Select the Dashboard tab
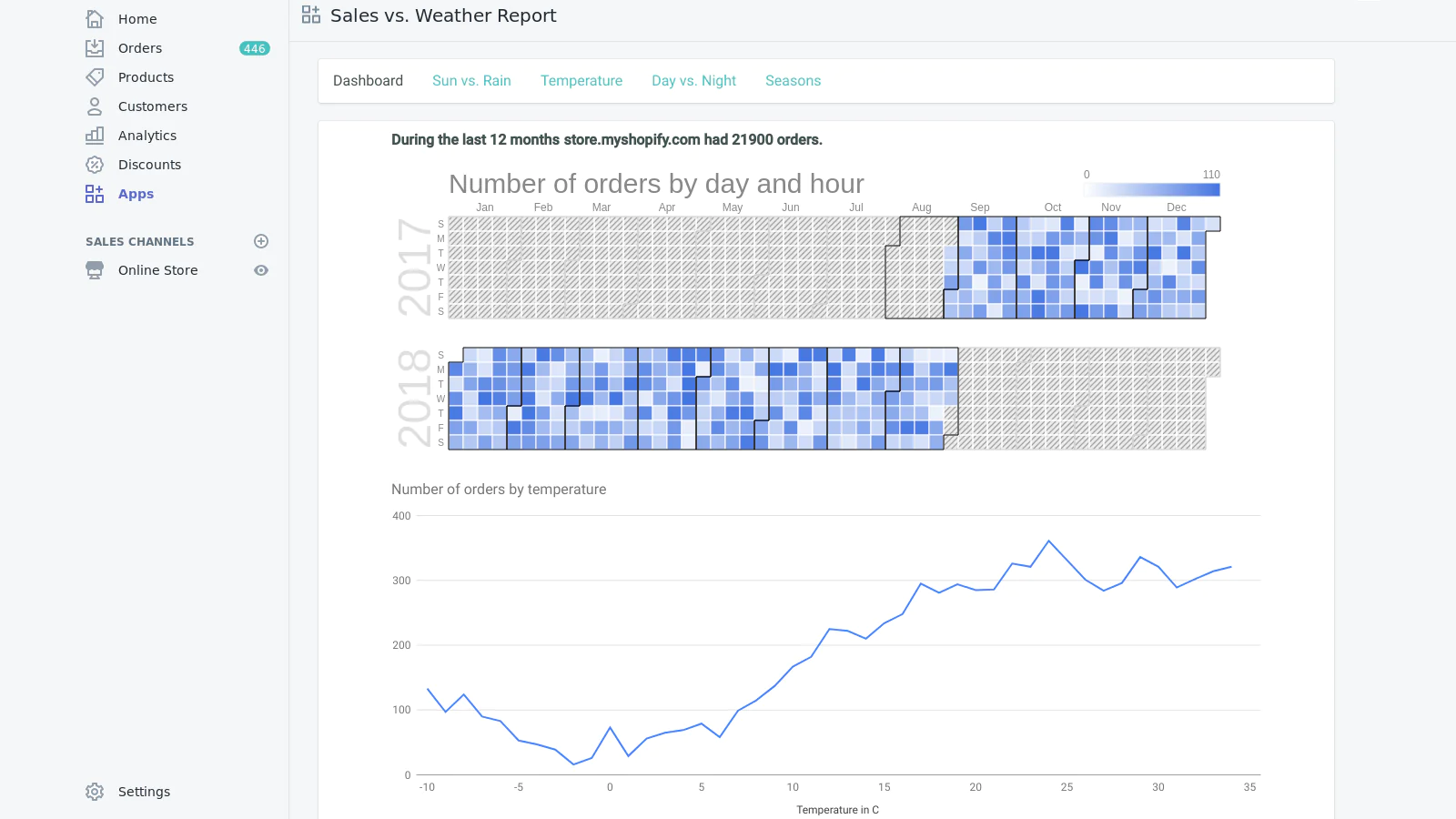 click(x=368, y=81)
